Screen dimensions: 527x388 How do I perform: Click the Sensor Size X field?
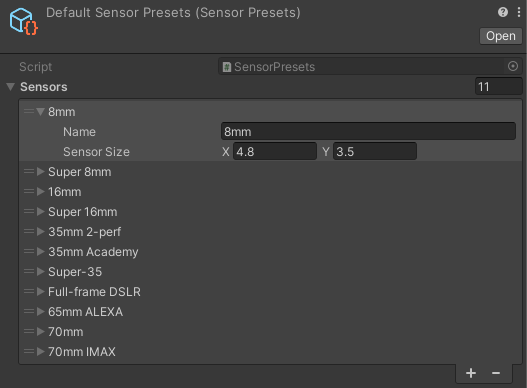(275, 151)
